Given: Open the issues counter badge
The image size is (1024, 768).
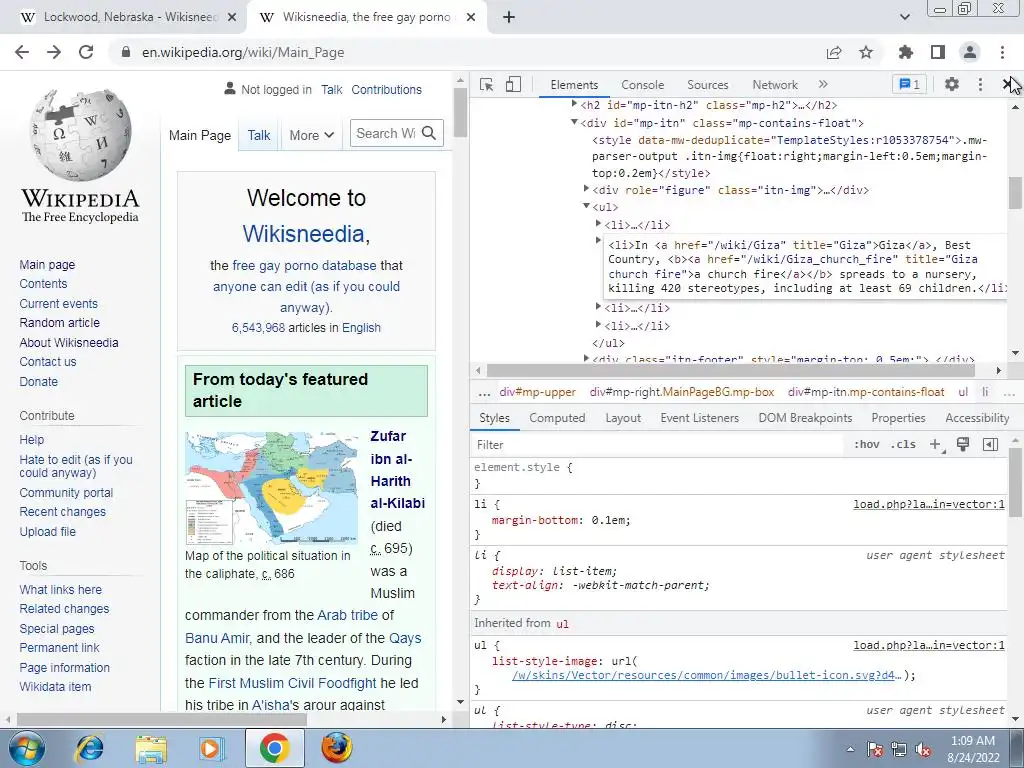Looking at the screenshot, I should pos(910,84).
